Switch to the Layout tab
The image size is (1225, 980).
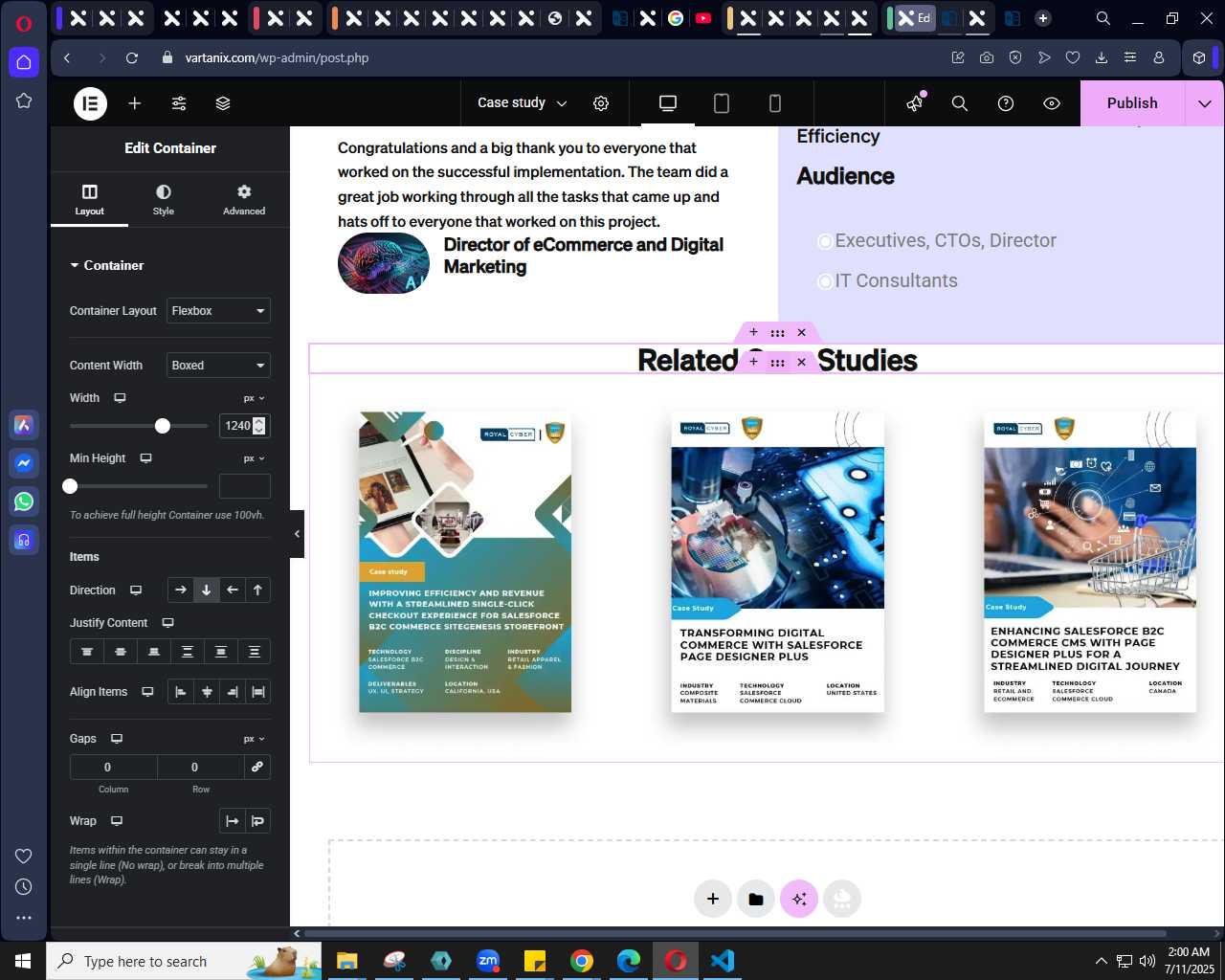pyautogui.click(x=90, y=200)
